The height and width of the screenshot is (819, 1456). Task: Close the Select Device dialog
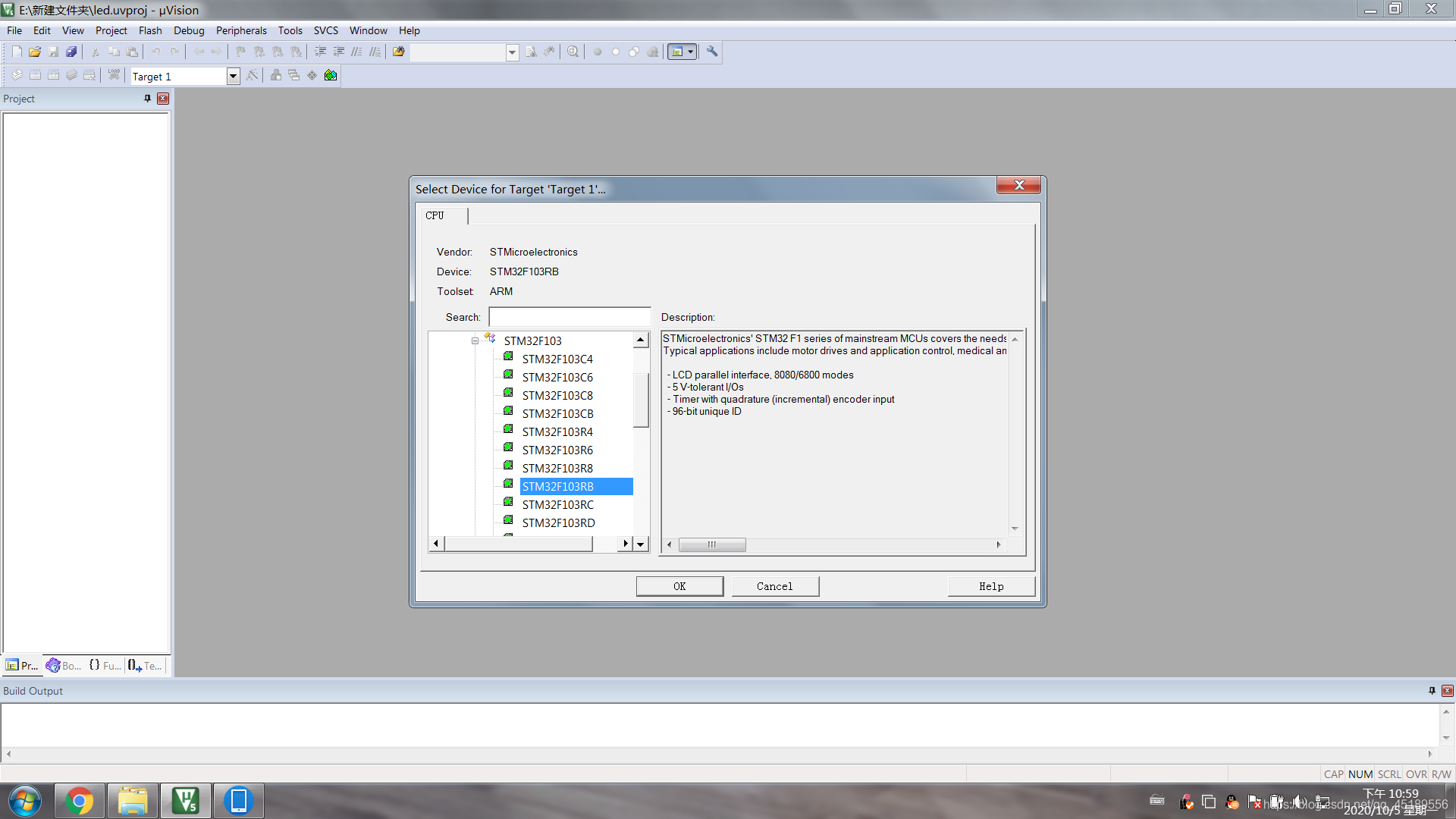pos(1018,186)
